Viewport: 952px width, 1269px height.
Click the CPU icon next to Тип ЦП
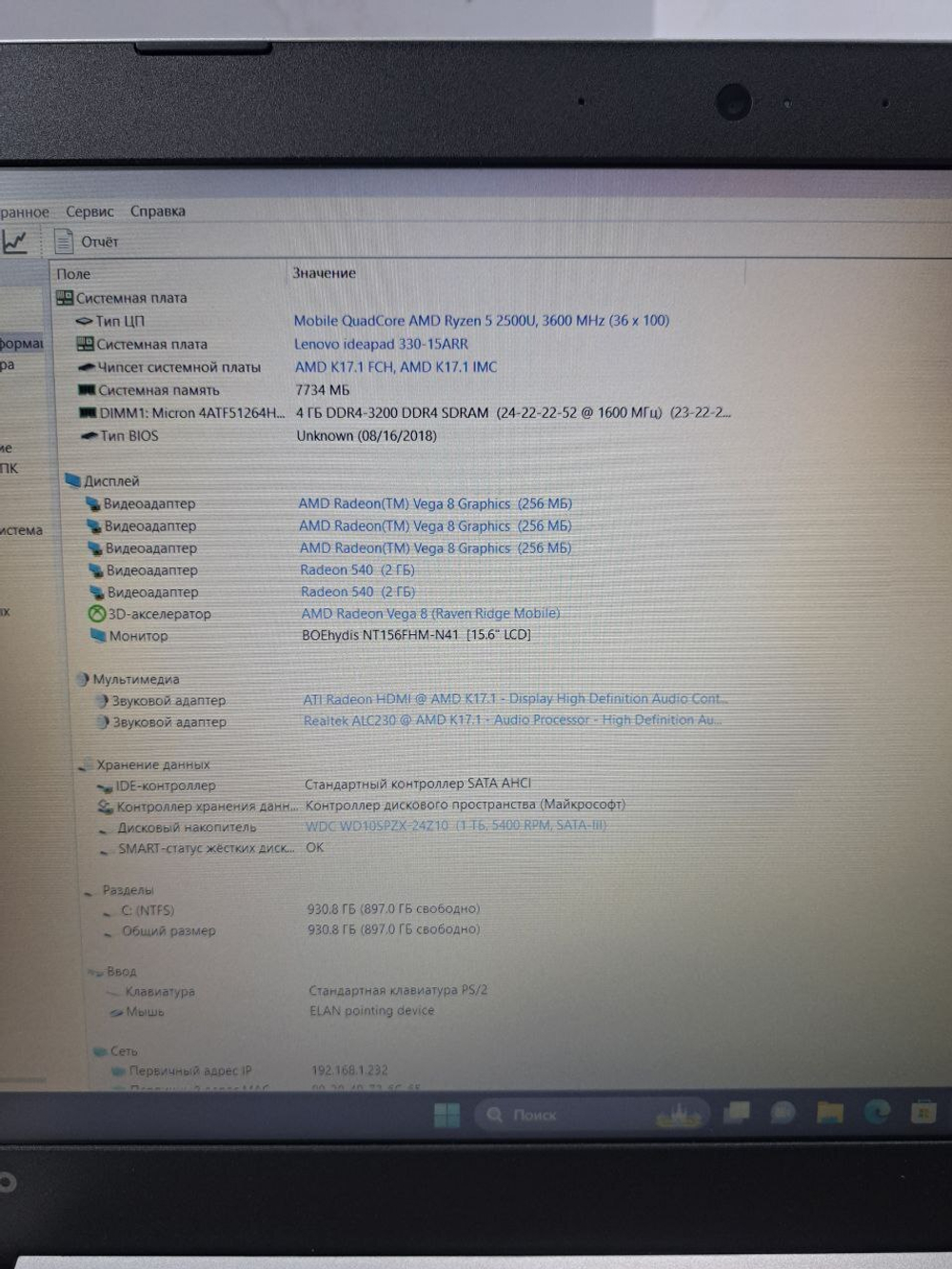(85, 321)
